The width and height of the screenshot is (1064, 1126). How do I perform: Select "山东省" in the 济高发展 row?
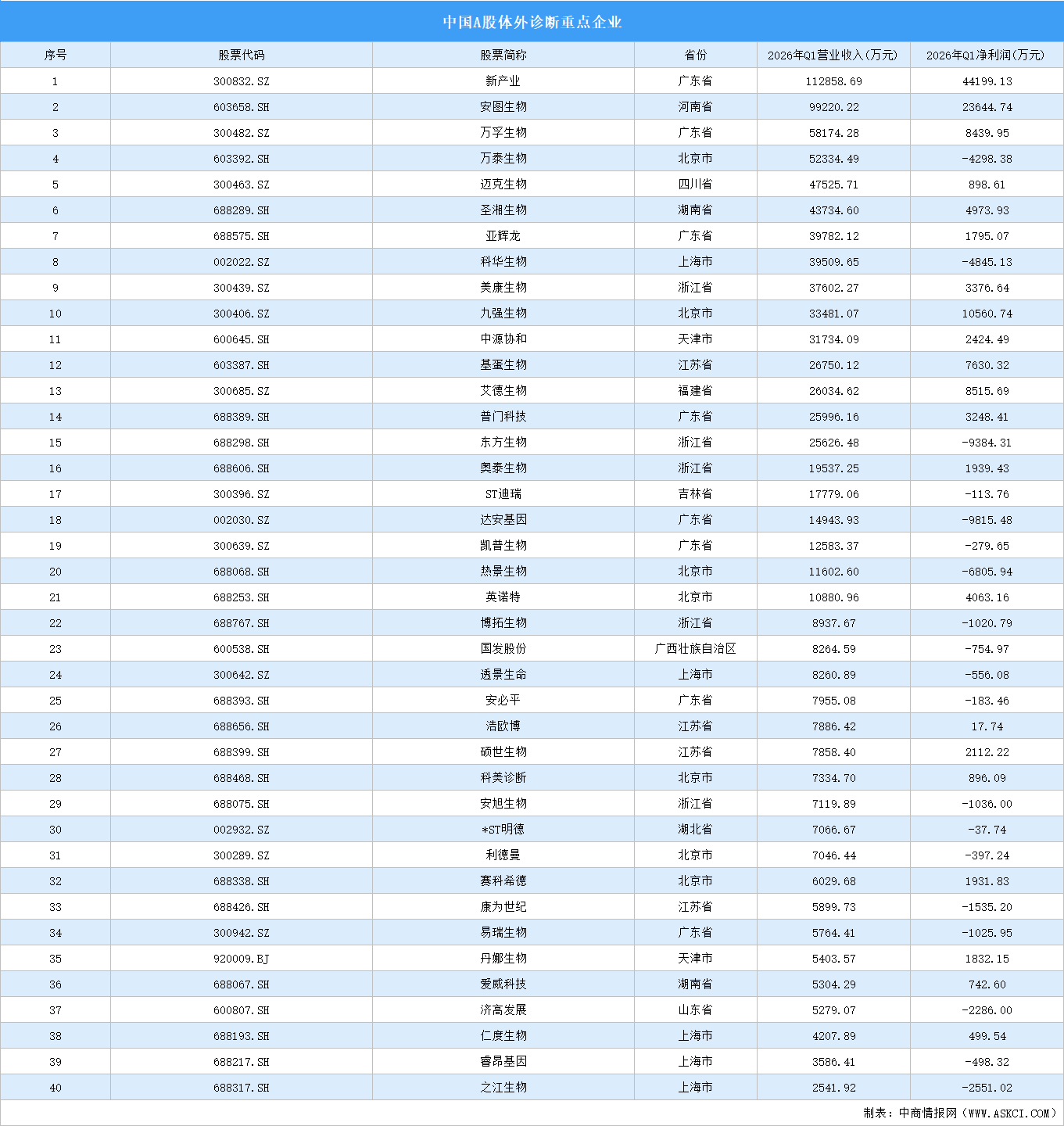[x=695, y=1010]
